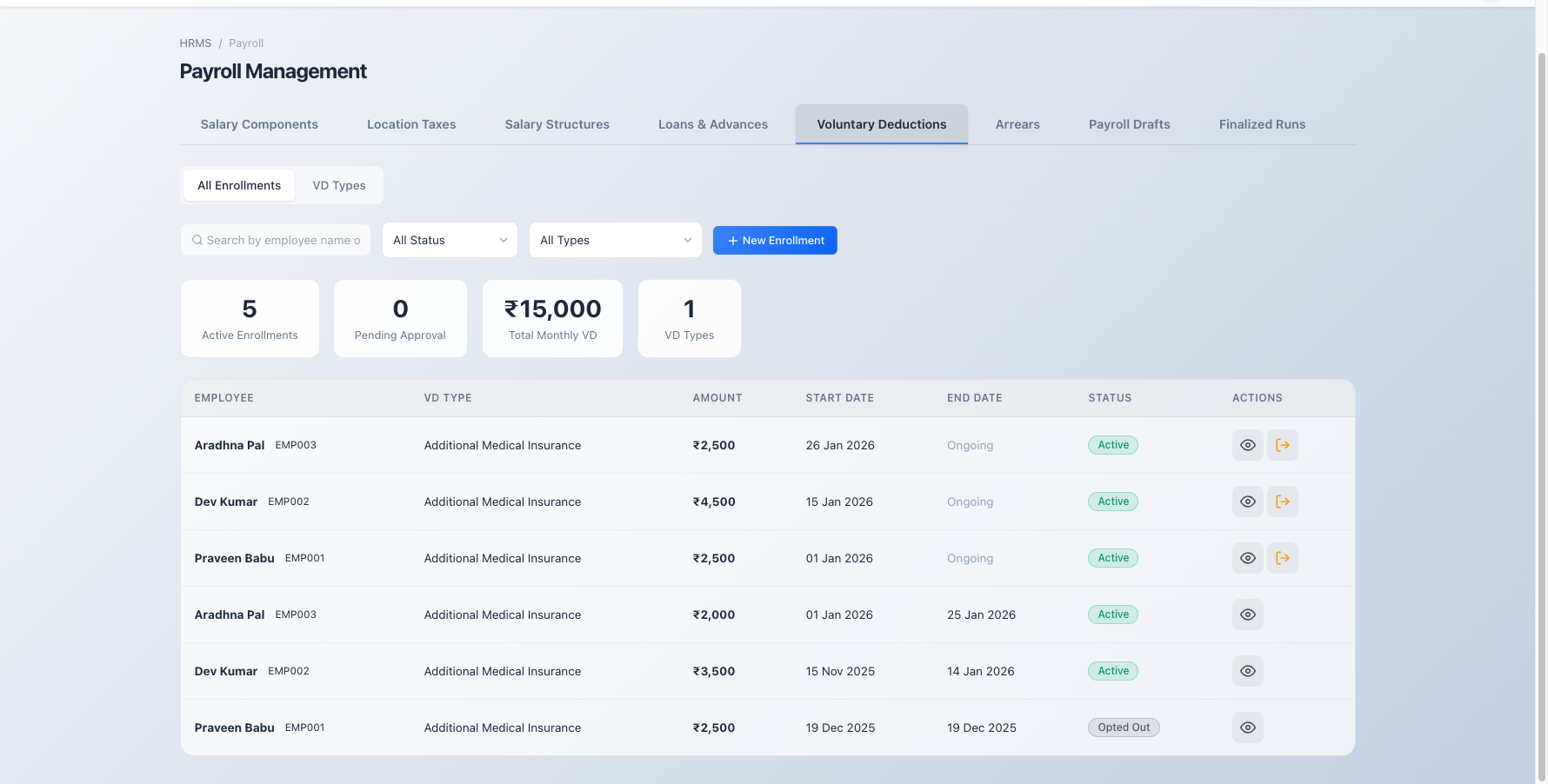Click the Active status badge for Dev Kumar

(1113, 502)
